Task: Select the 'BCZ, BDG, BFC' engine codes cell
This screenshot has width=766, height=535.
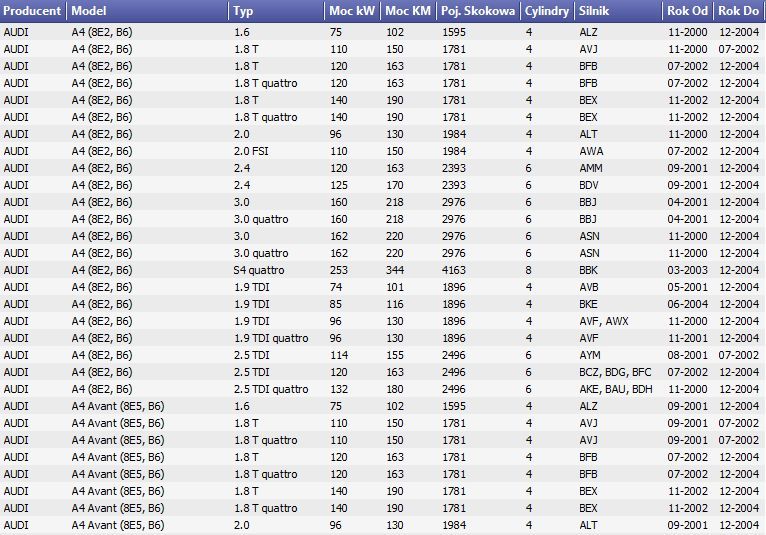Action: [616, 372]
